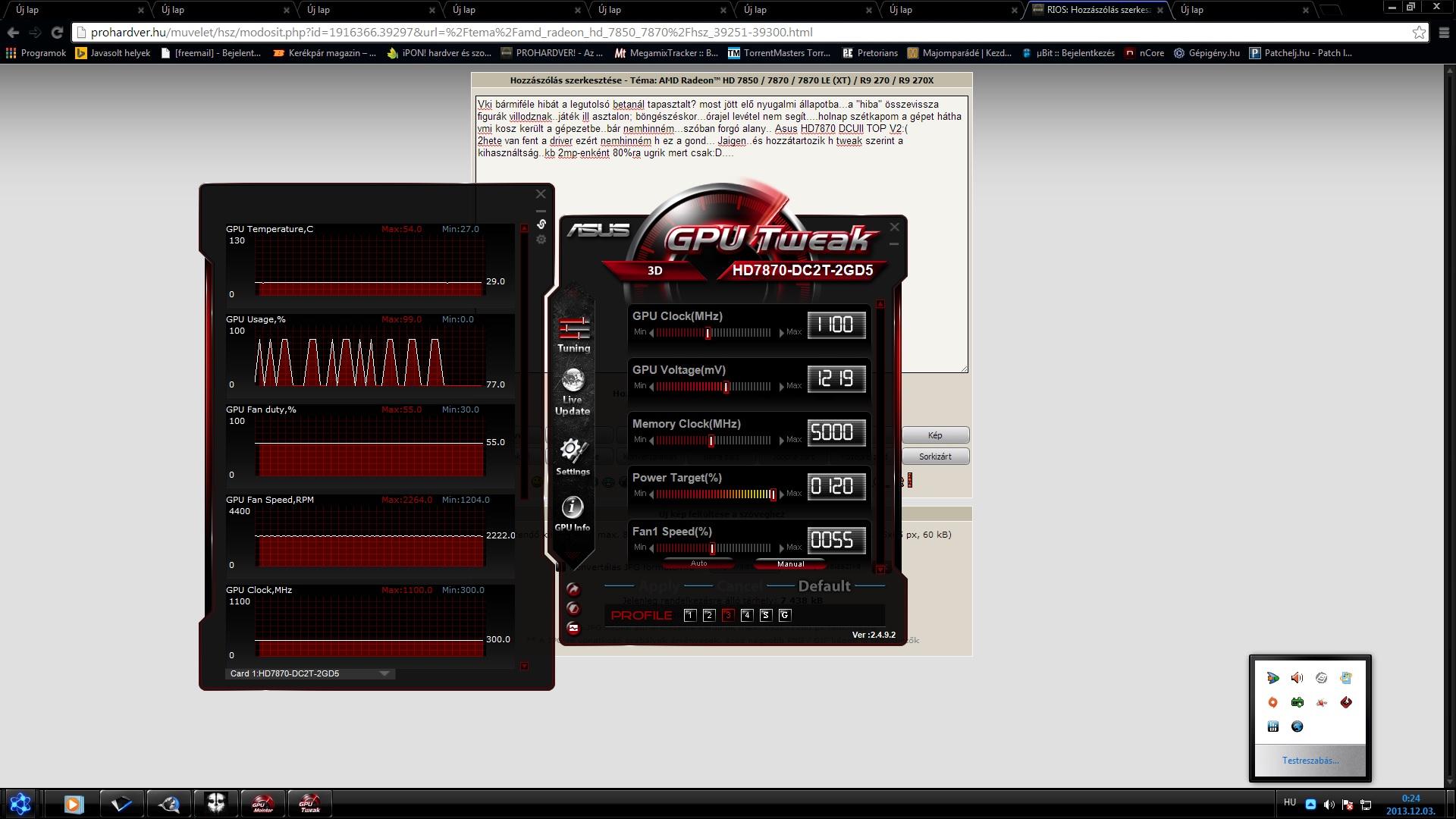This screenshot has height=819, width=1456.
Task: Select the G profile button
Action: click(x=785, y=615)
